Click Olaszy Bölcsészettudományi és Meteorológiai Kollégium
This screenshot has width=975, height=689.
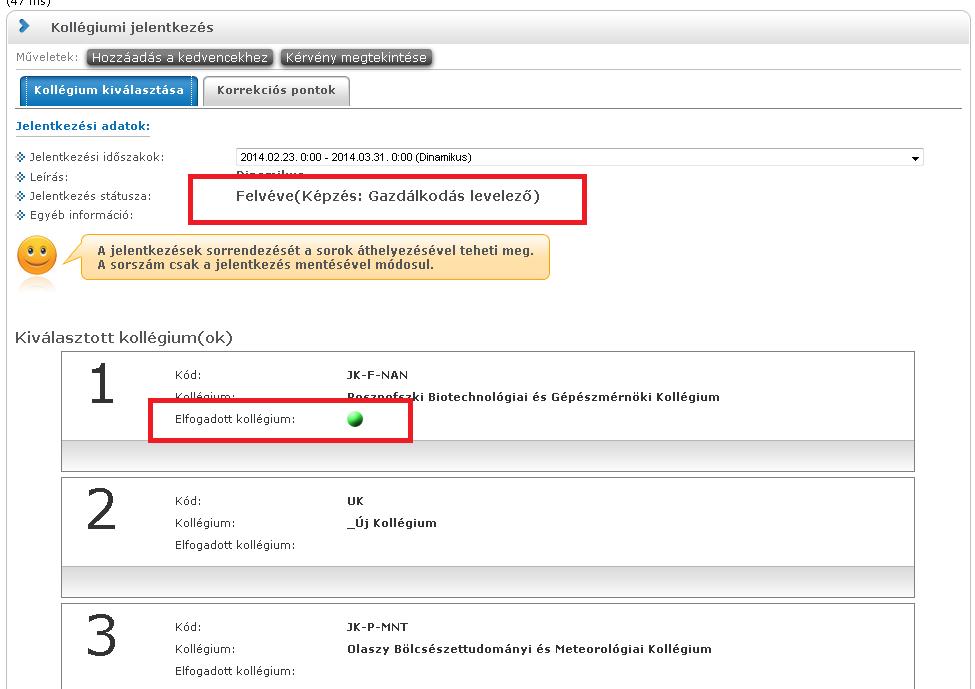click(529, 649)
